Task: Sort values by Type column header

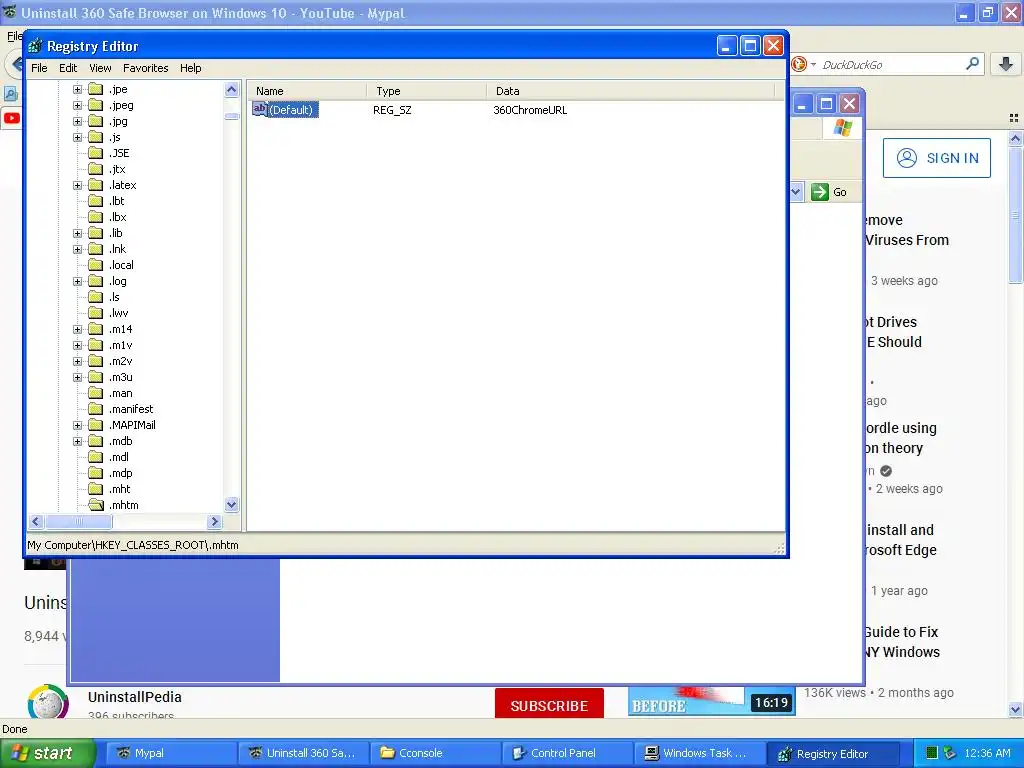Action: [426, 91]
